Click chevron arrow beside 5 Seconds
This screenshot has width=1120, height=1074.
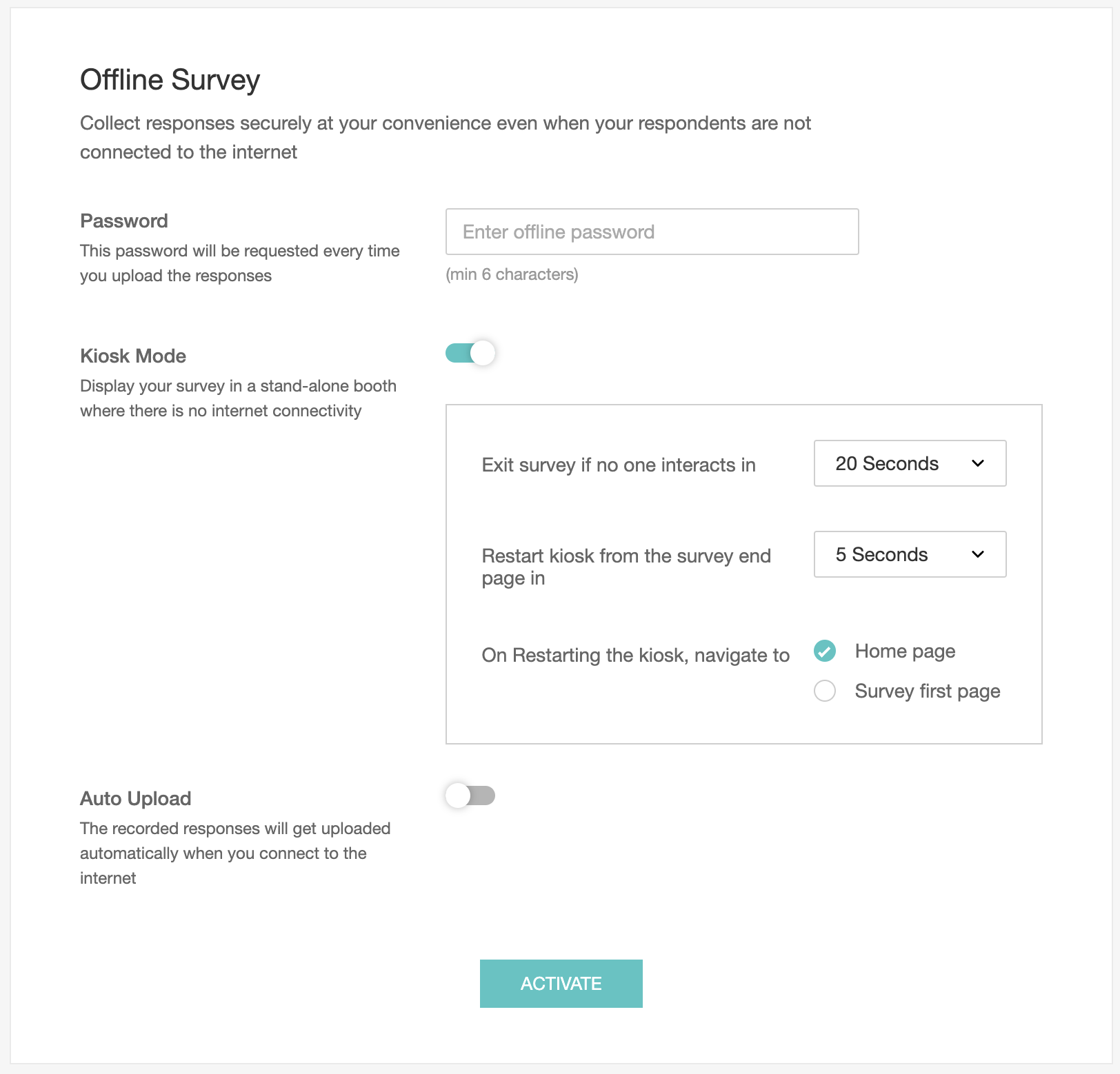pyautogui.click(x=977, y=554)
